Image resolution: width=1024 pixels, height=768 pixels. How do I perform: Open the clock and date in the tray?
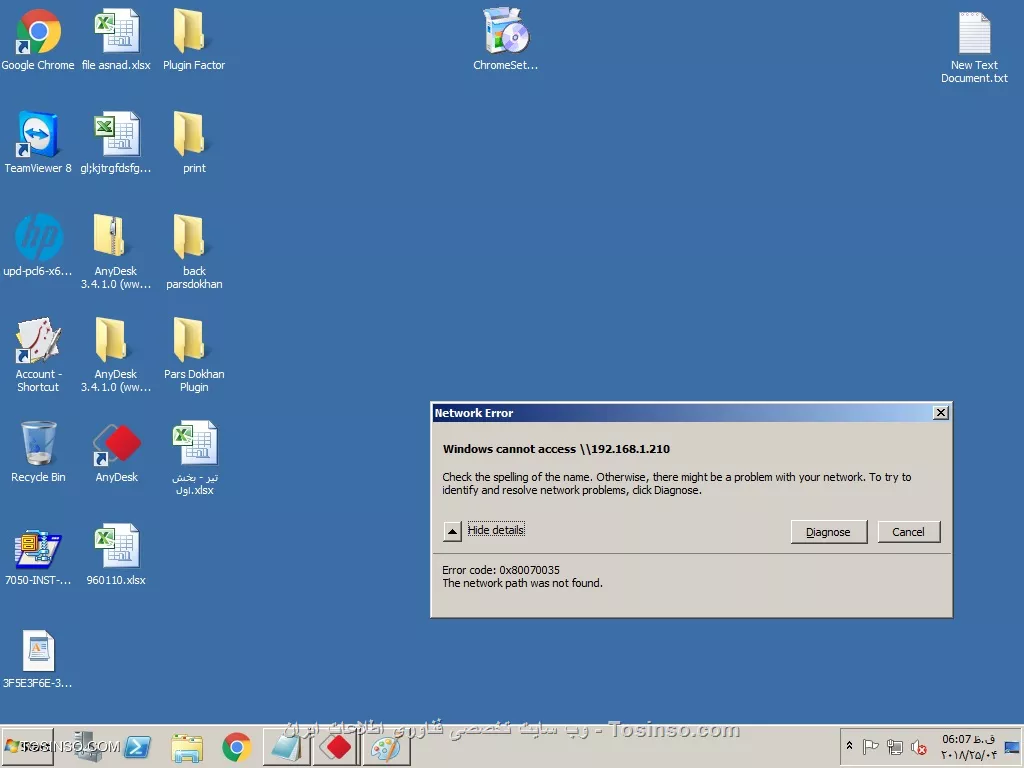tap(968, 746)
